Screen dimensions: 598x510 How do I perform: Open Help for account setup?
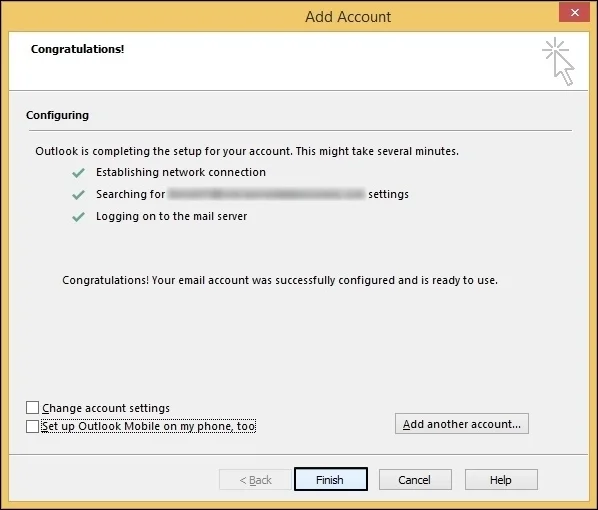501,479
